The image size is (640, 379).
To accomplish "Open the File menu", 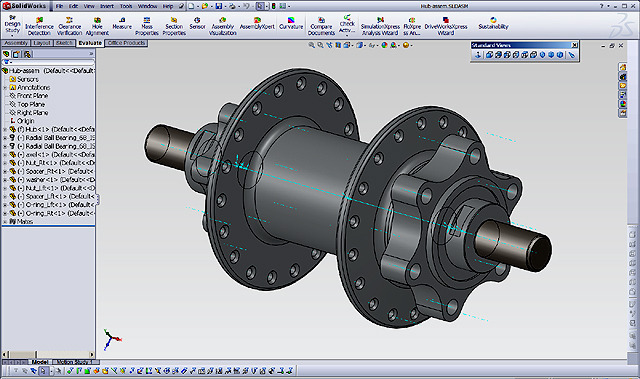I will [x=59, y=6].
